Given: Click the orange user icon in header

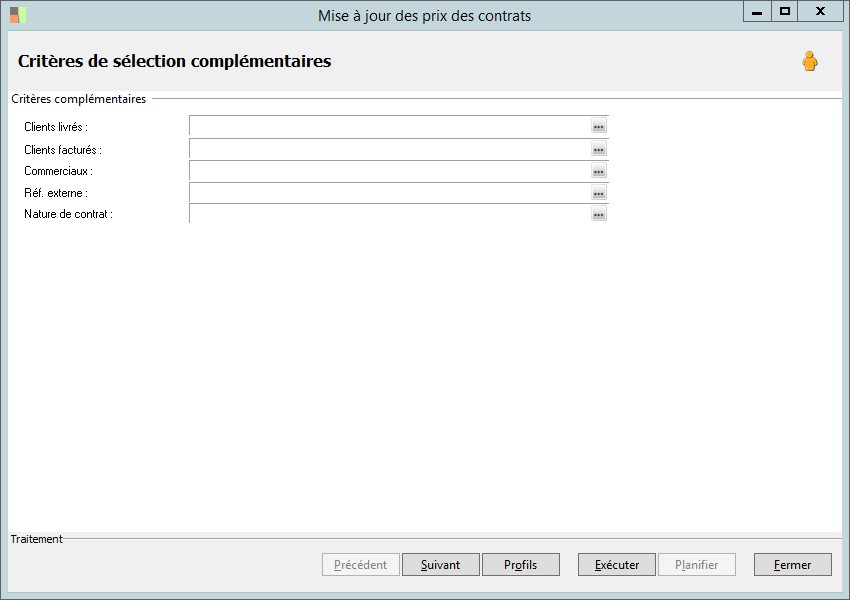Looking at the screenshot, I should (x=809, y=62).
